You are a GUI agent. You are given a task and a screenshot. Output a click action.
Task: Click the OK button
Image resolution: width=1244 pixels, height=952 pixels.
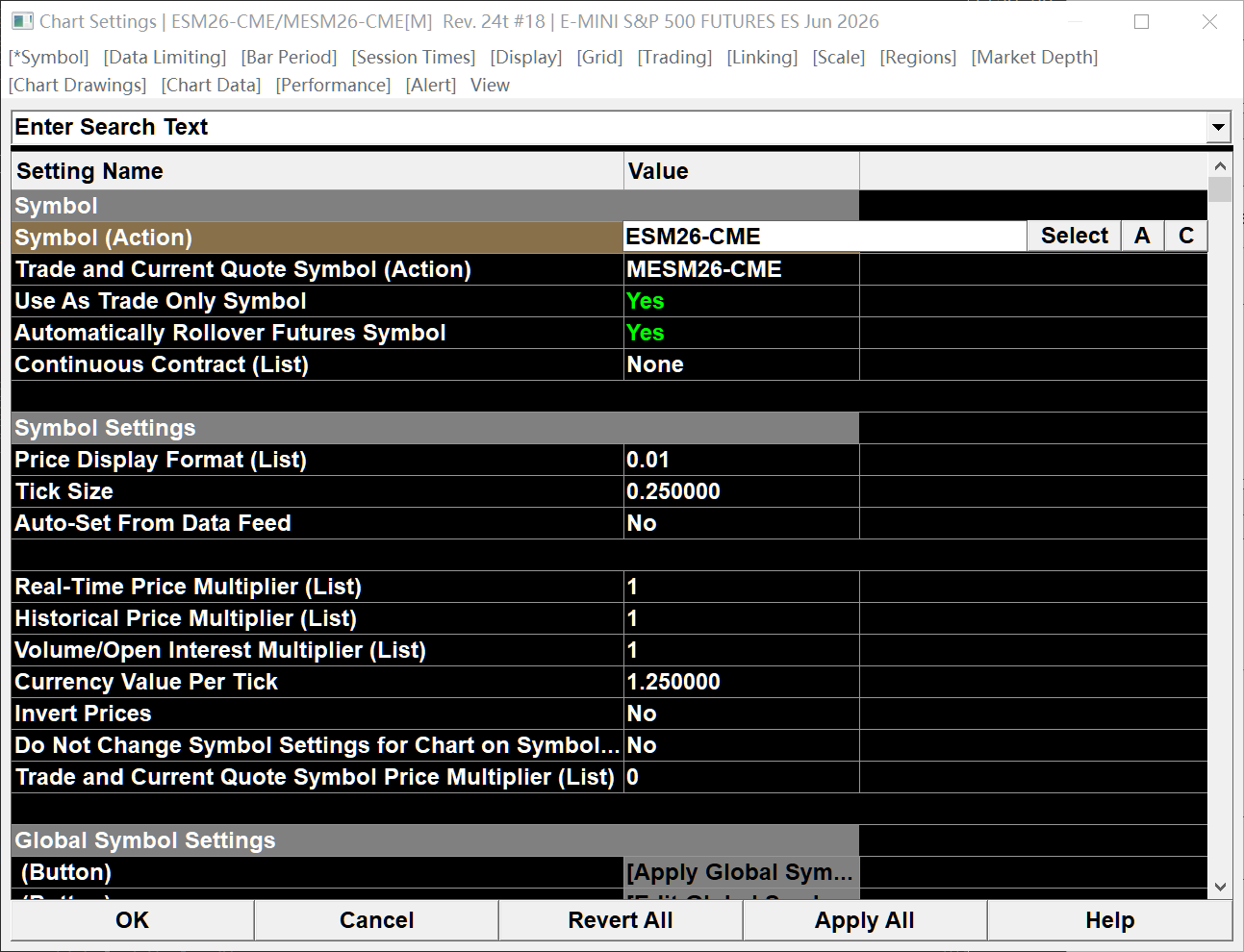point(133,920)
